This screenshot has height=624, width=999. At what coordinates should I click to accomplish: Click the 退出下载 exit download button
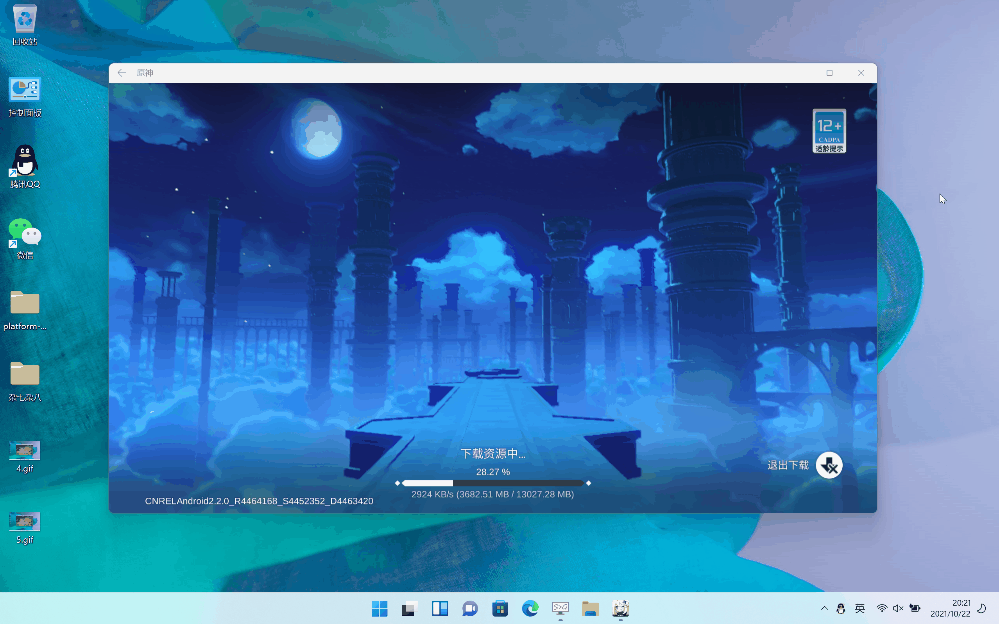[x=787, y=465]
